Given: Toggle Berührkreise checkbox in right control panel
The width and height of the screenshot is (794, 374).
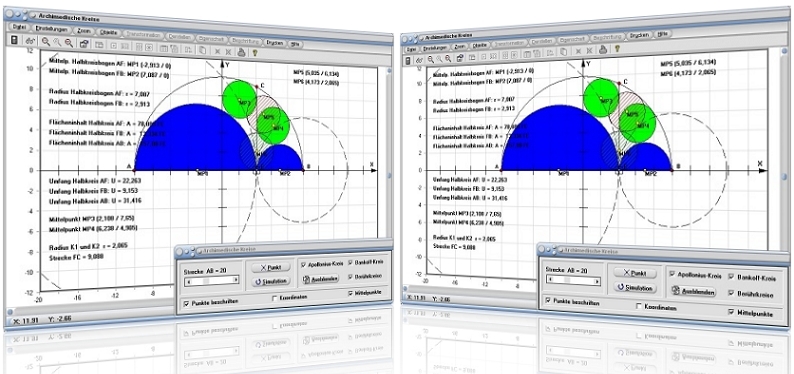Looking at the screenshot, I should 731,293.
